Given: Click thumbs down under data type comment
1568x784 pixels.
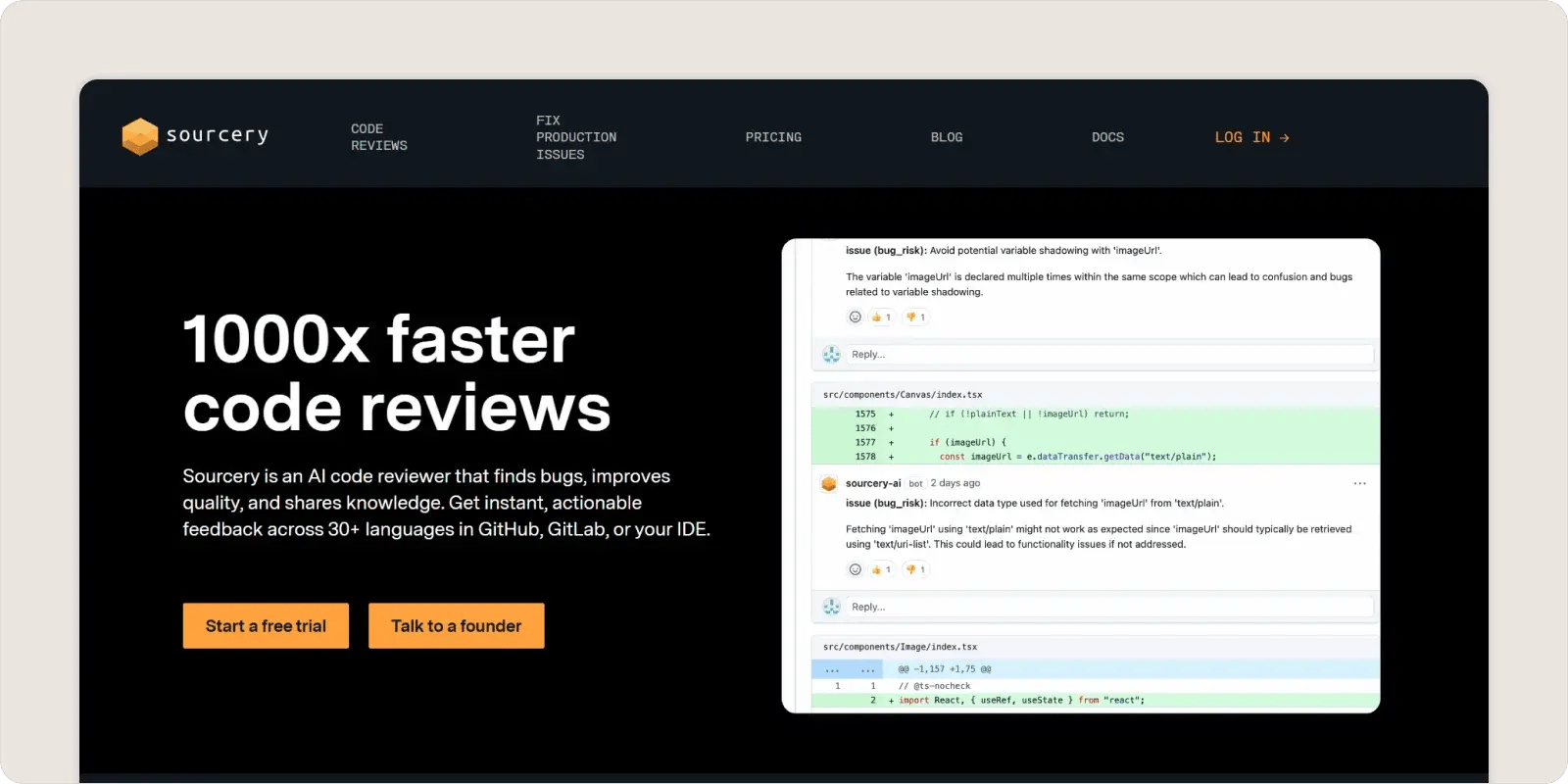Looking at the screenshot, I should click(915, 569).
